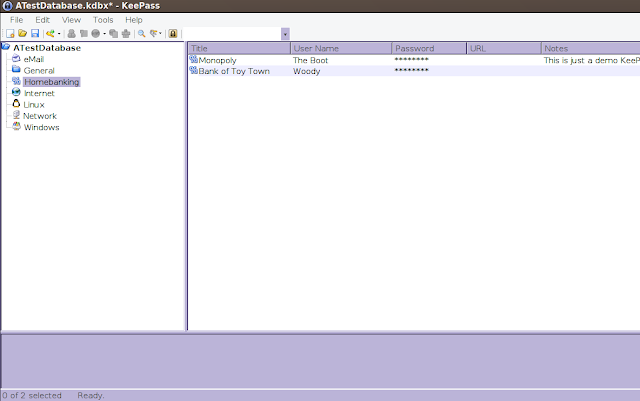This screenshot has height=401, width=640.
Task: Click the 'Ready.' status bar text
Action: tap(91, 395)
